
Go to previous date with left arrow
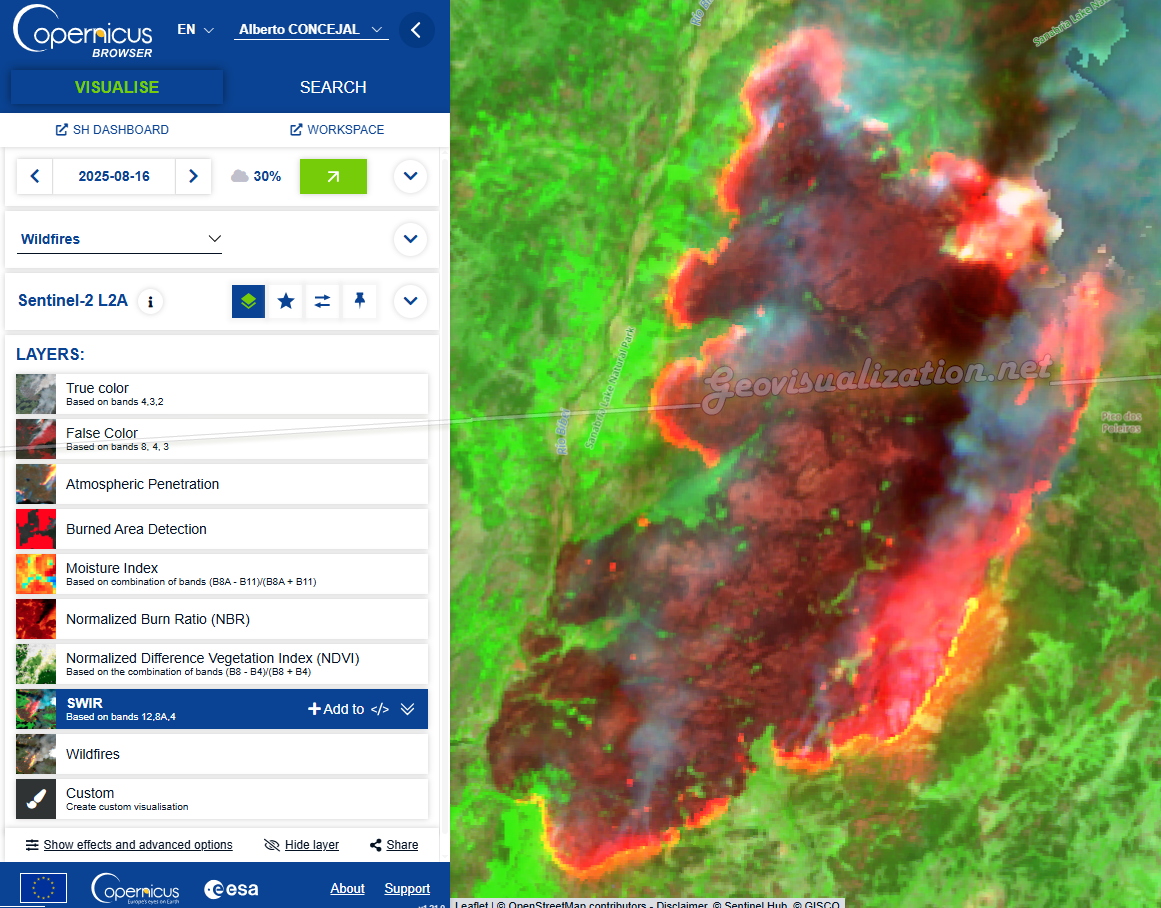click(35, 176)
